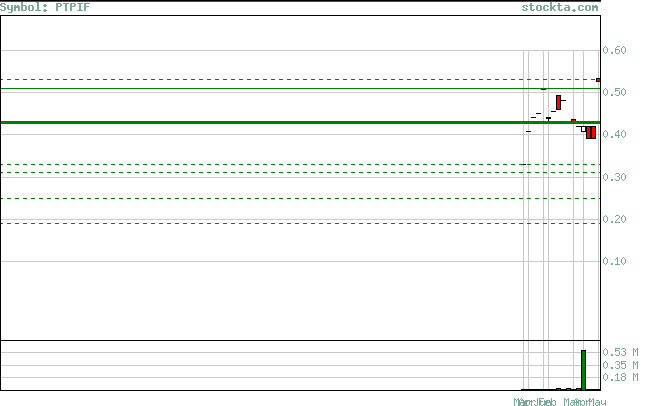This screenshot has width=655, height=406.
Task: Select the 0.50 price axis label
Action: pyautogui.click(x=614, y=92)
